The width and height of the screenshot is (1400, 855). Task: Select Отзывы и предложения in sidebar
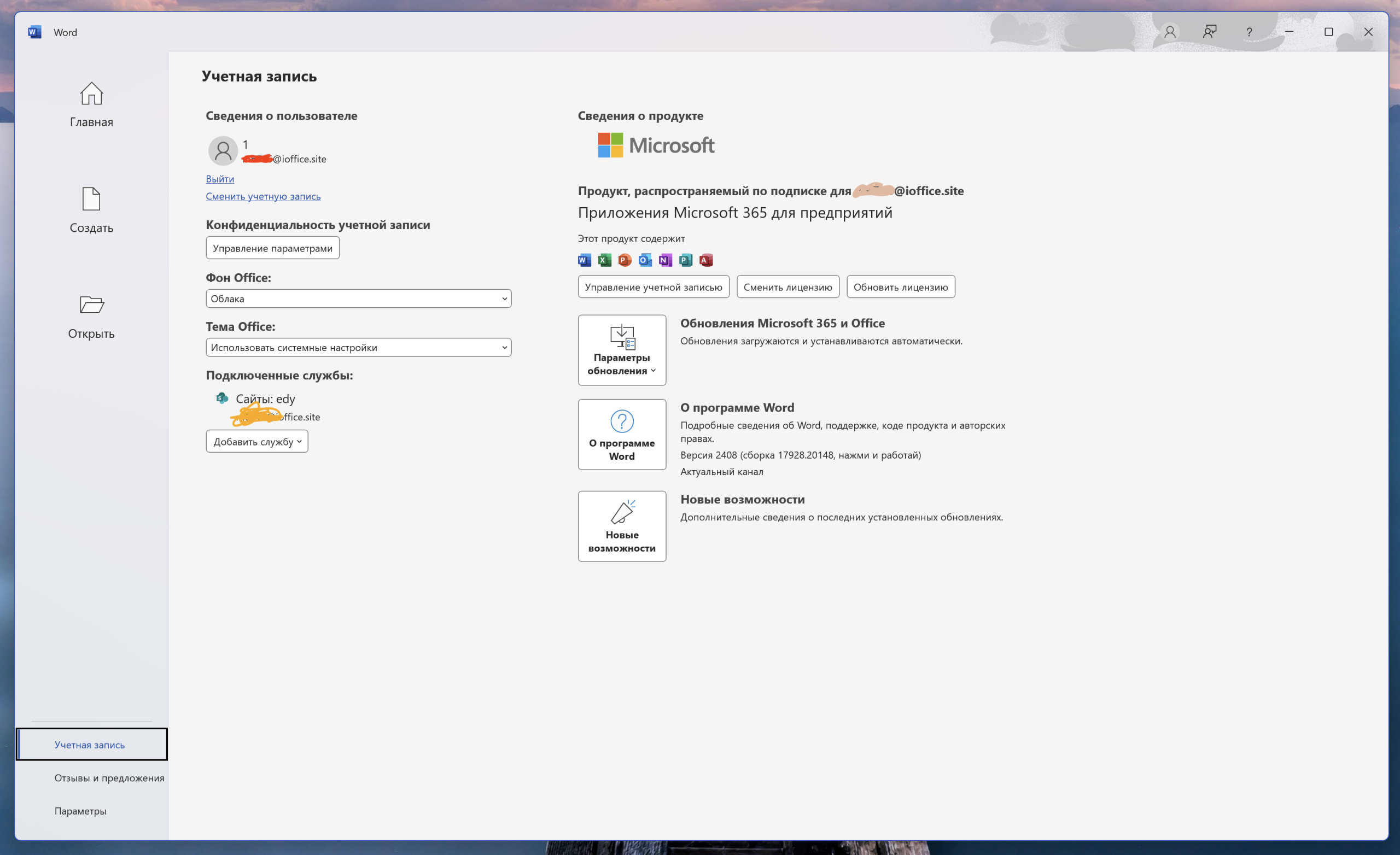(x=109, y=778)
